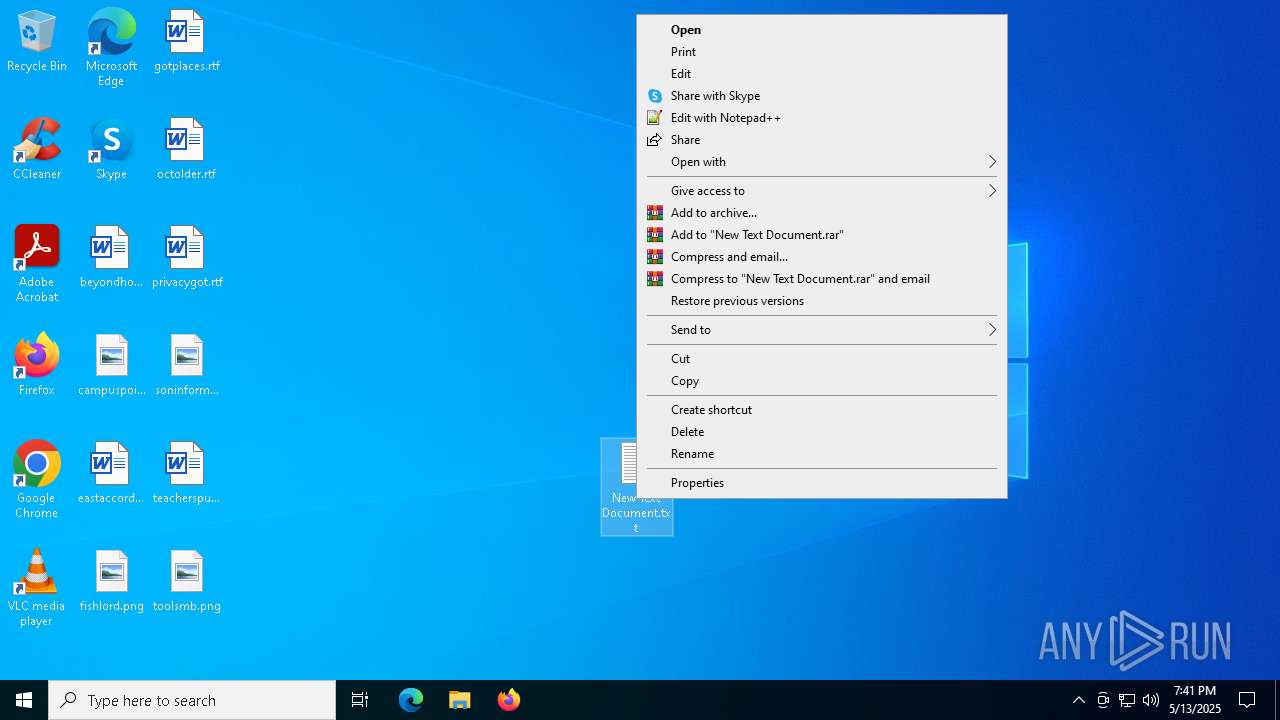The height and width of the screenshot is (720, 1280).
Task: Open the Windows Start menu
Action: pyautogui.click(x=24, y=700)
